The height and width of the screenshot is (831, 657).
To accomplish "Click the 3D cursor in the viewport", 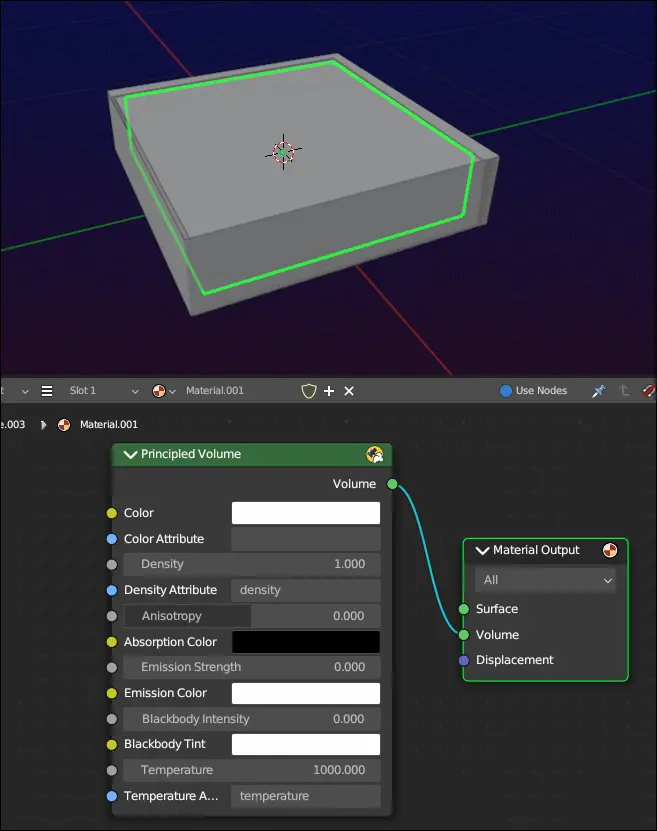I will [283, 152].
